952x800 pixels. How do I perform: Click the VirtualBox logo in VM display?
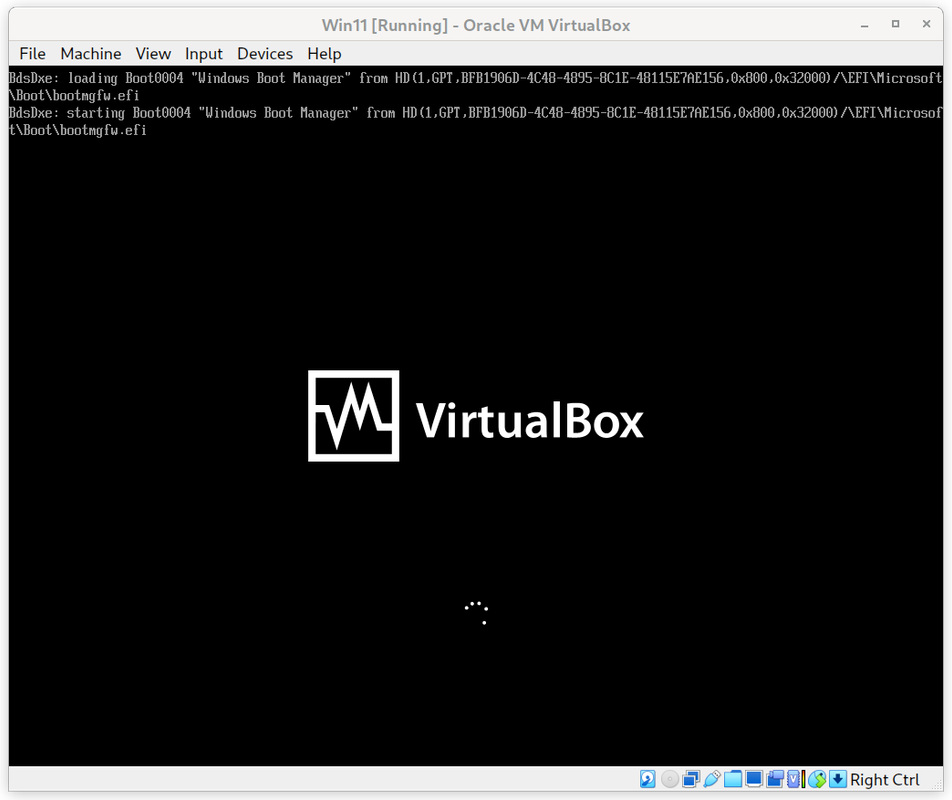pyautogui.click(x=475, y=416)
